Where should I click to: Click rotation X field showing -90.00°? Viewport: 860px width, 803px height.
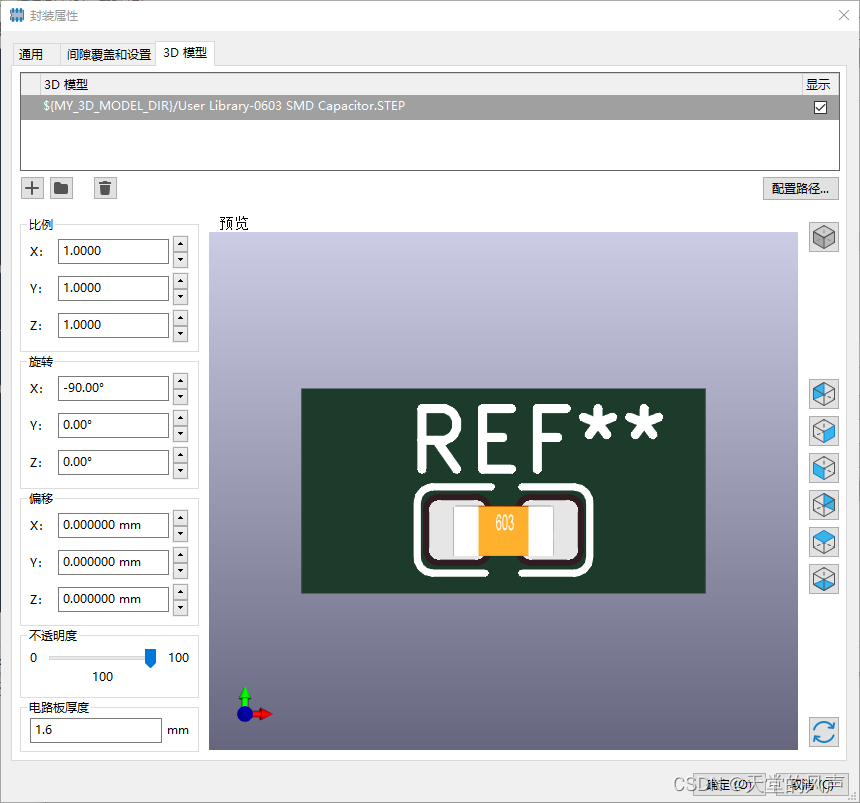pyautogui.click(x=114, y=388)
